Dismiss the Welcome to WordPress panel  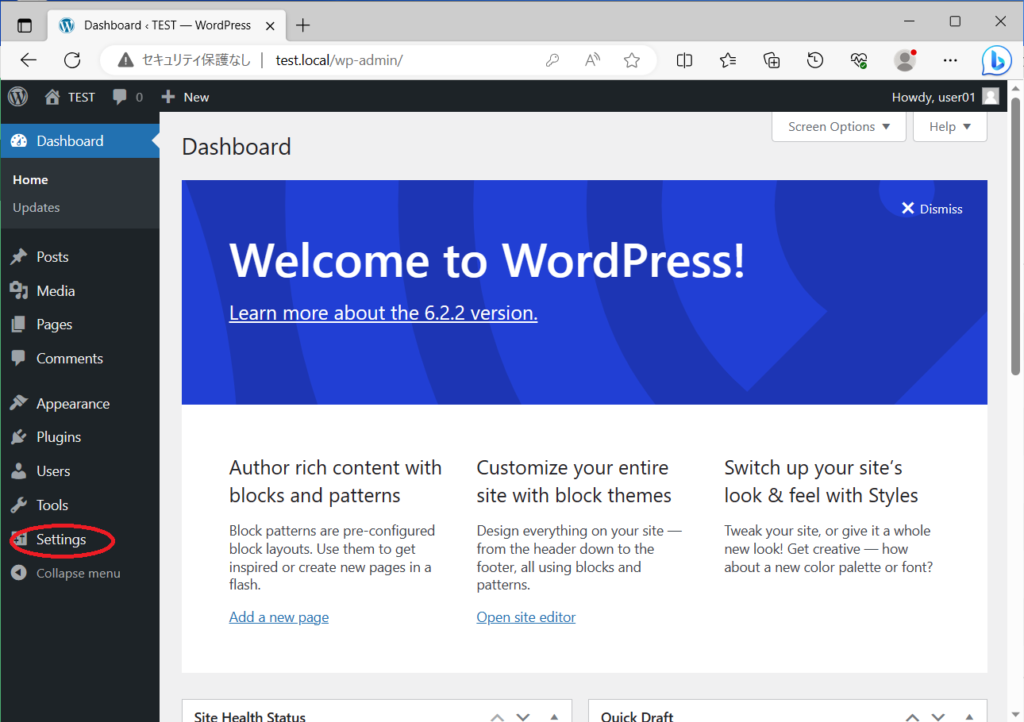pos(932,209)
